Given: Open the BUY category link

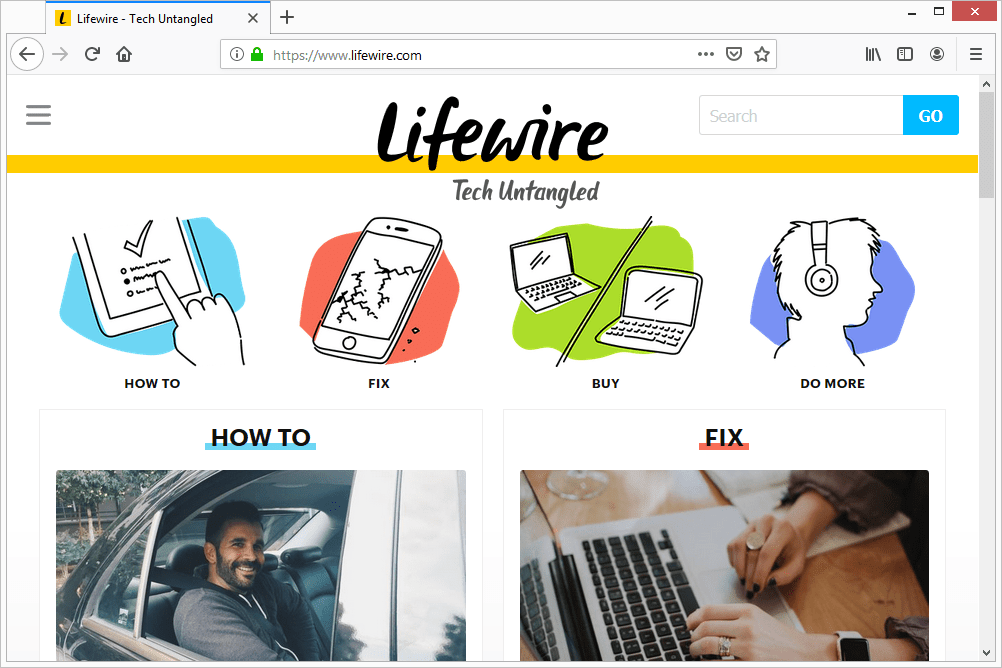Looking at the screenshot, I should [605, 384].
